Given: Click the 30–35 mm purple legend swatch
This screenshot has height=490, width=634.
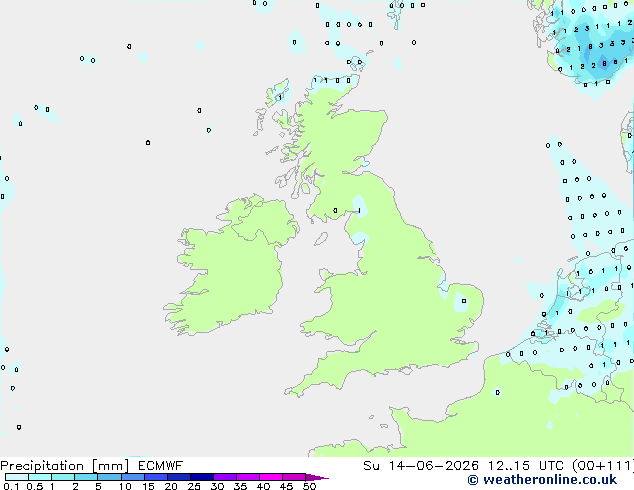Looking at the screenshot, I should pos(225,477).
